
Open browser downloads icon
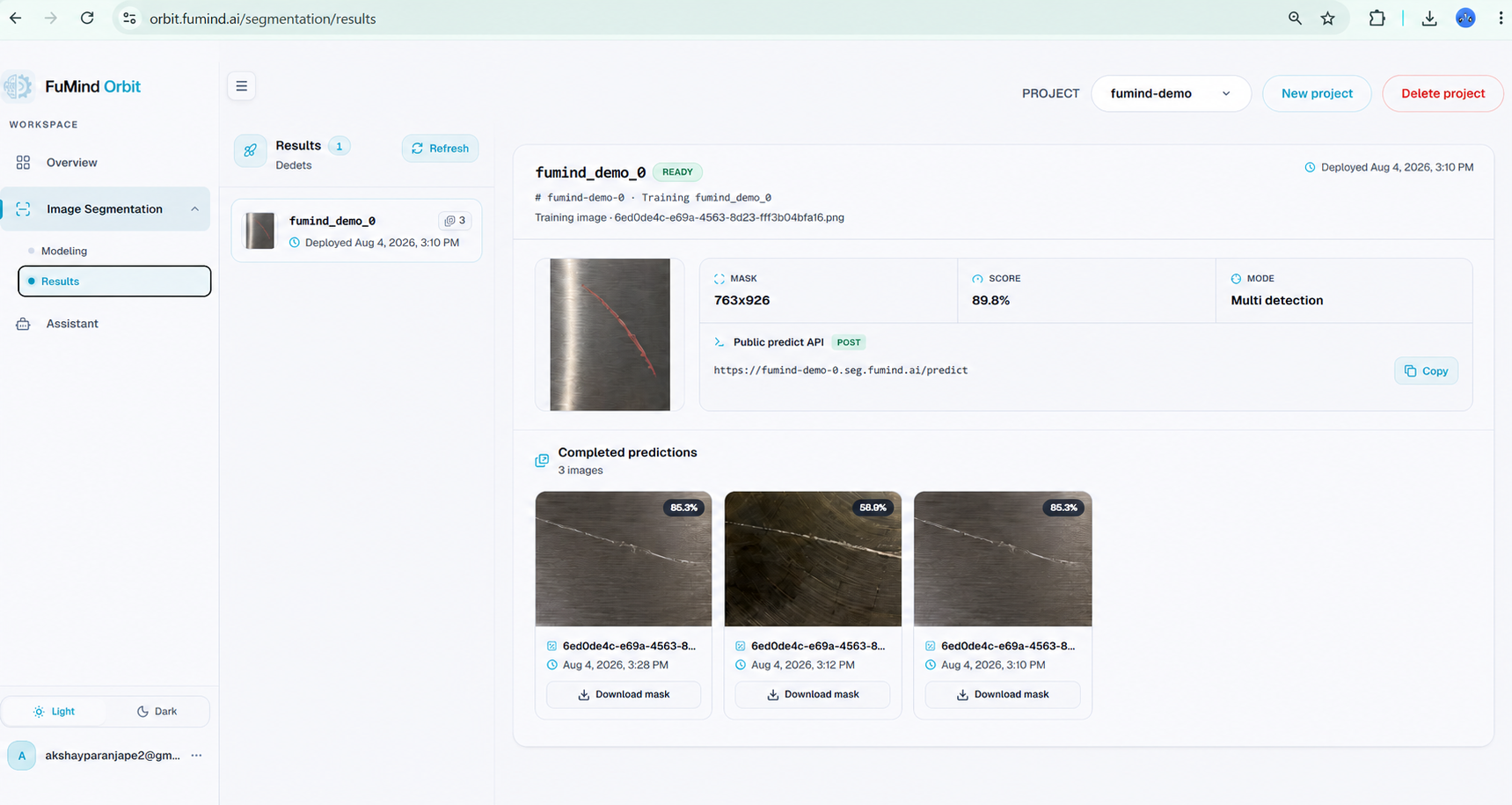click(1429, 18)
